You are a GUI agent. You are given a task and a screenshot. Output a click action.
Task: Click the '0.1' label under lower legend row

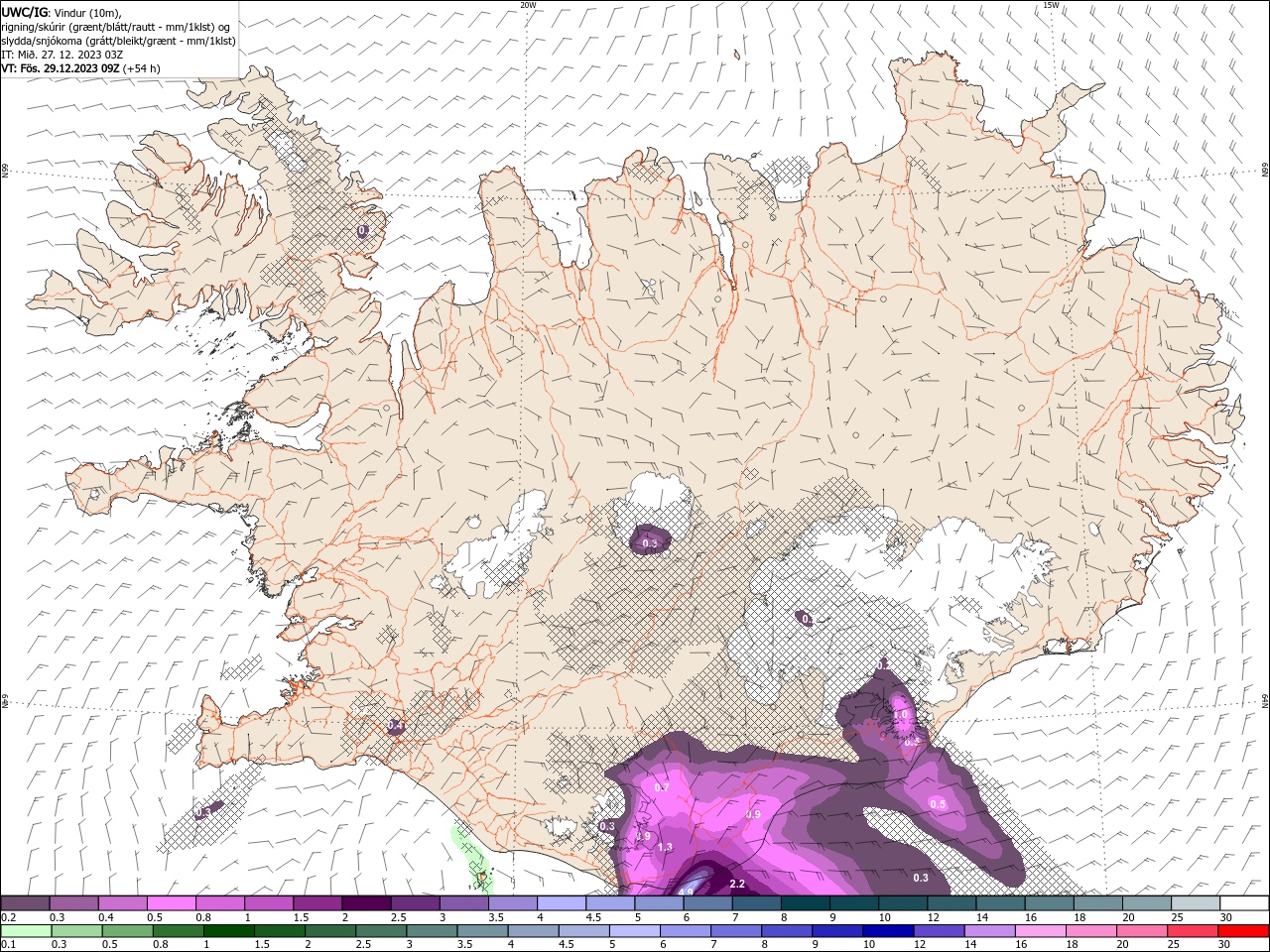7,945
